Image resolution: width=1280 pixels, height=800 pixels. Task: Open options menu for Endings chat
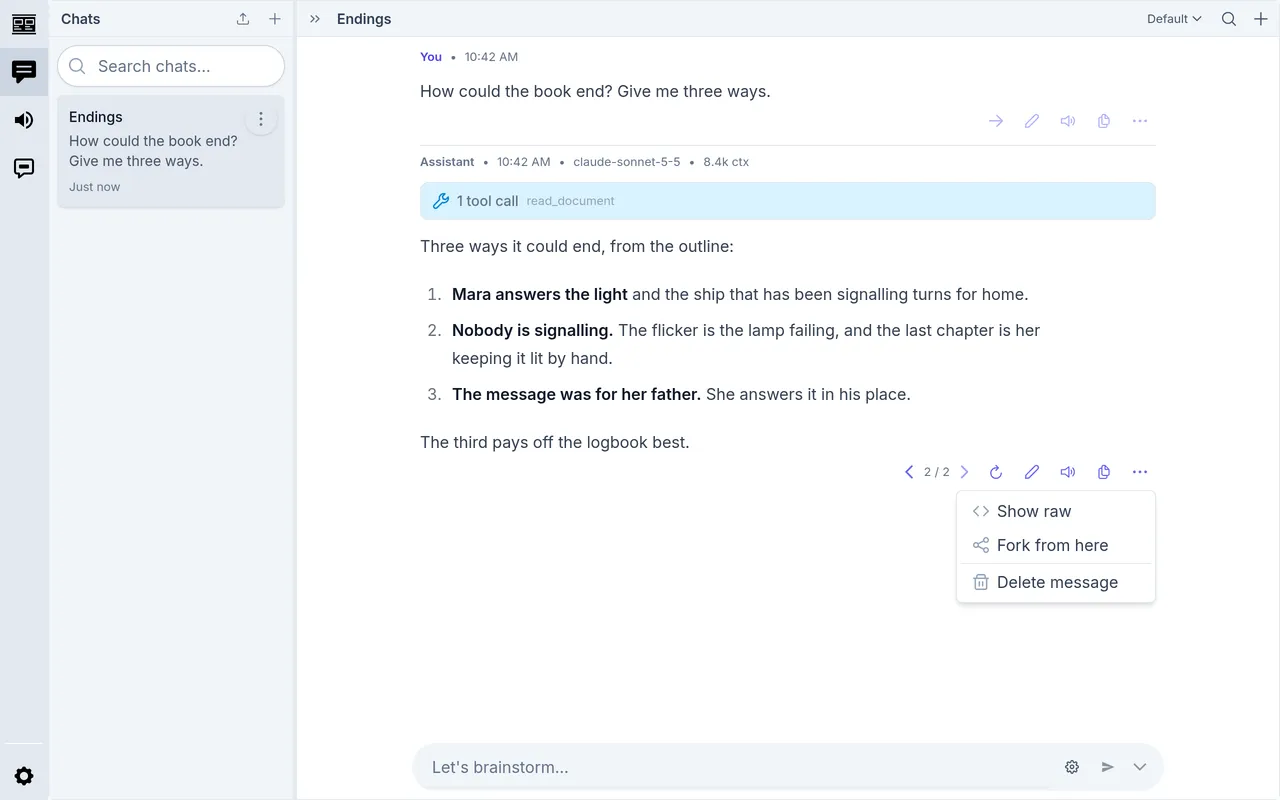[x=261, y=119]
